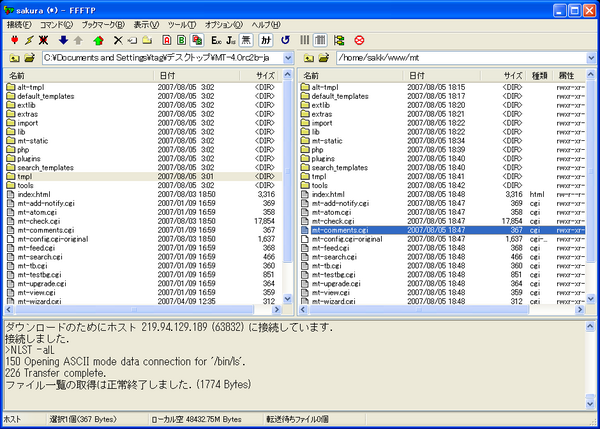The image size is (600, 429).
Task: Sort local pane by 日付 column header
Action: [x=197, y=75]
